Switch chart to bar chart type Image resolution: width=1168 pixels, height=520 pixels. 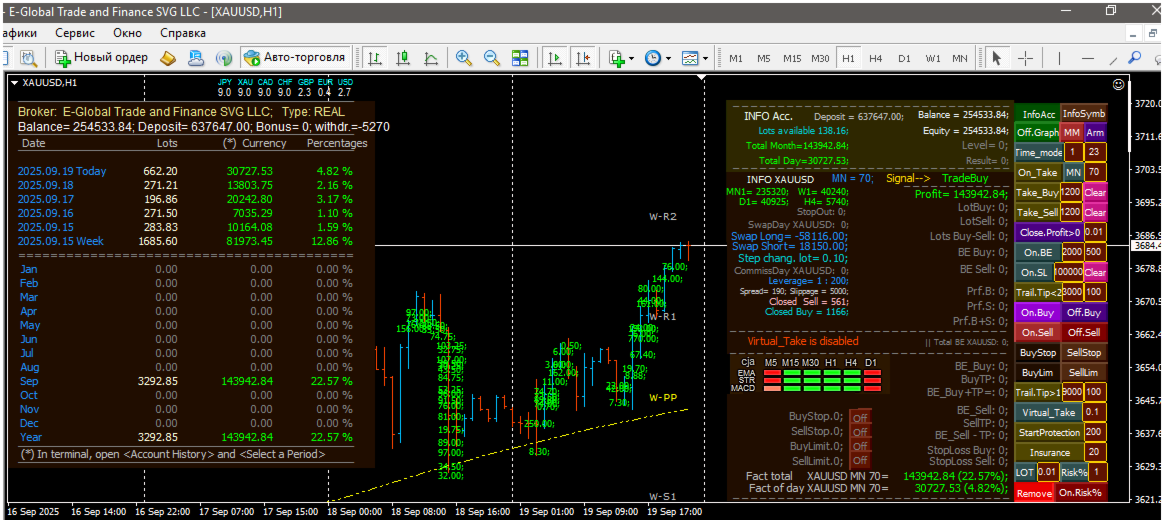pyautogui.click(x=375, y=57)
